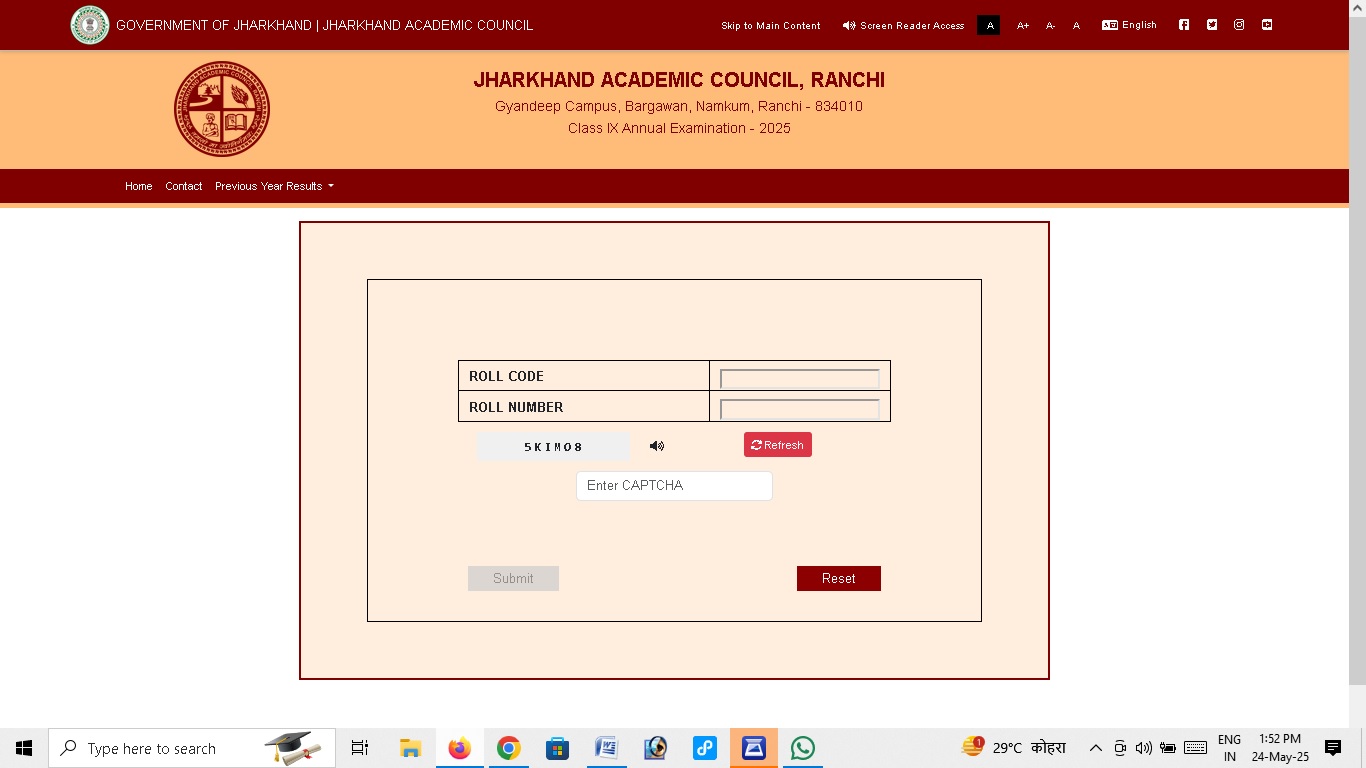Open Windows Task View
1366x768 pixels.
coord(360,748)
